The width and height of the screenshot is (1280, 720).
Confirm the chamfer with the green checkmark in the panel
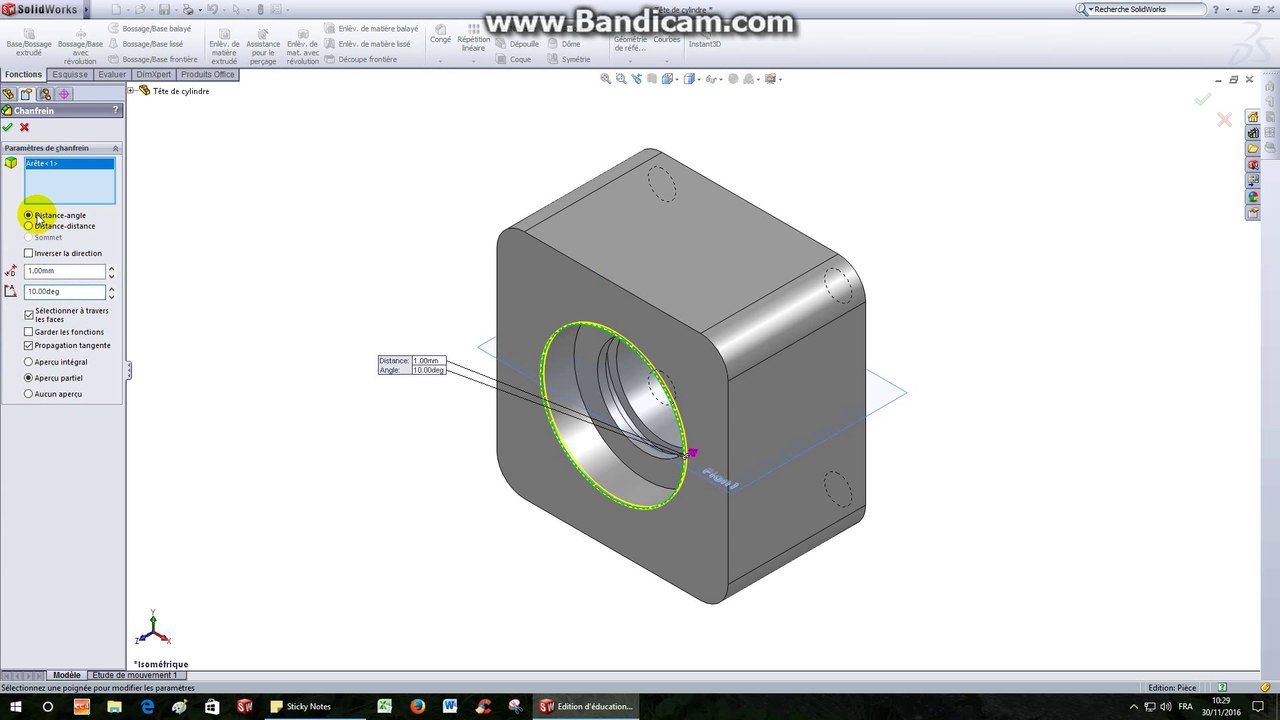point(8,127)
